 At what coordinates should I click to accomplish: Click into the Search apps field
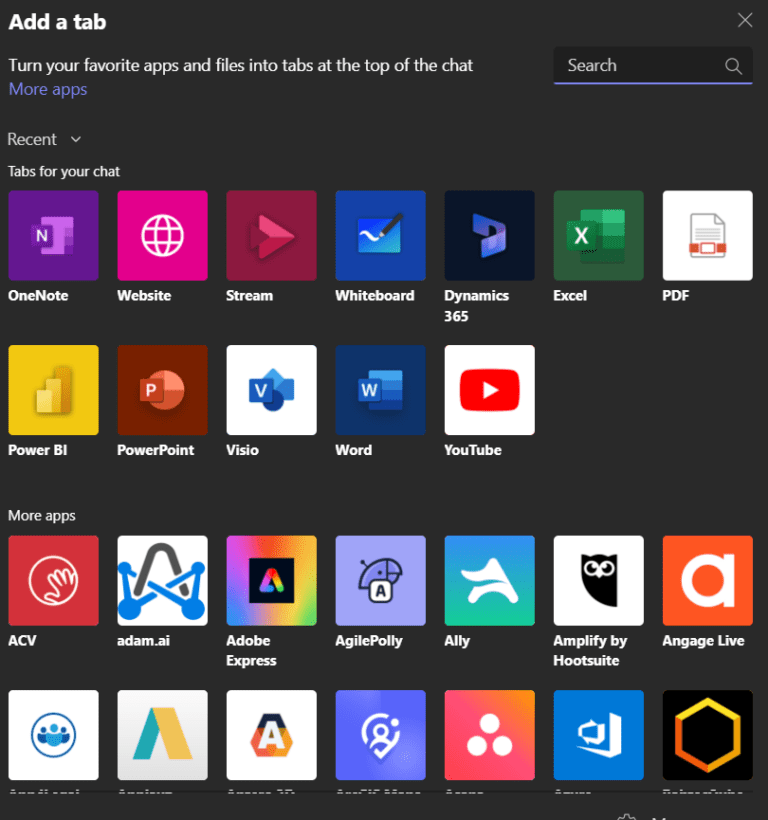(x=653, y=65)
